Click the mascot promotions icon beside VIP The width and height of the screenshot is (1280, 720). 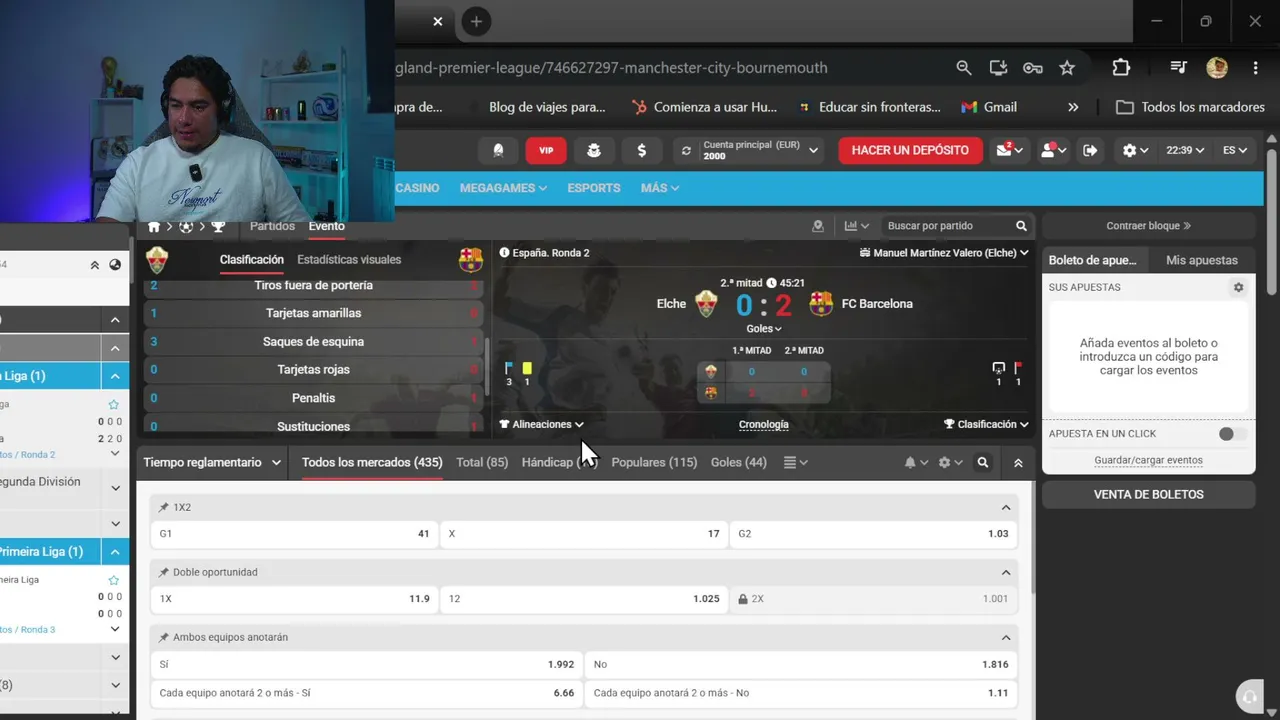point(594,150)
